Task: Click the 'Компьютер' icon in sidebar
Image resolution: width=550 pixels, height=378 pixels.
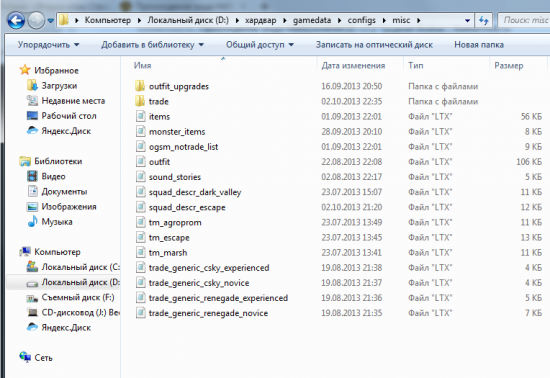Action: tap(25, 251)
